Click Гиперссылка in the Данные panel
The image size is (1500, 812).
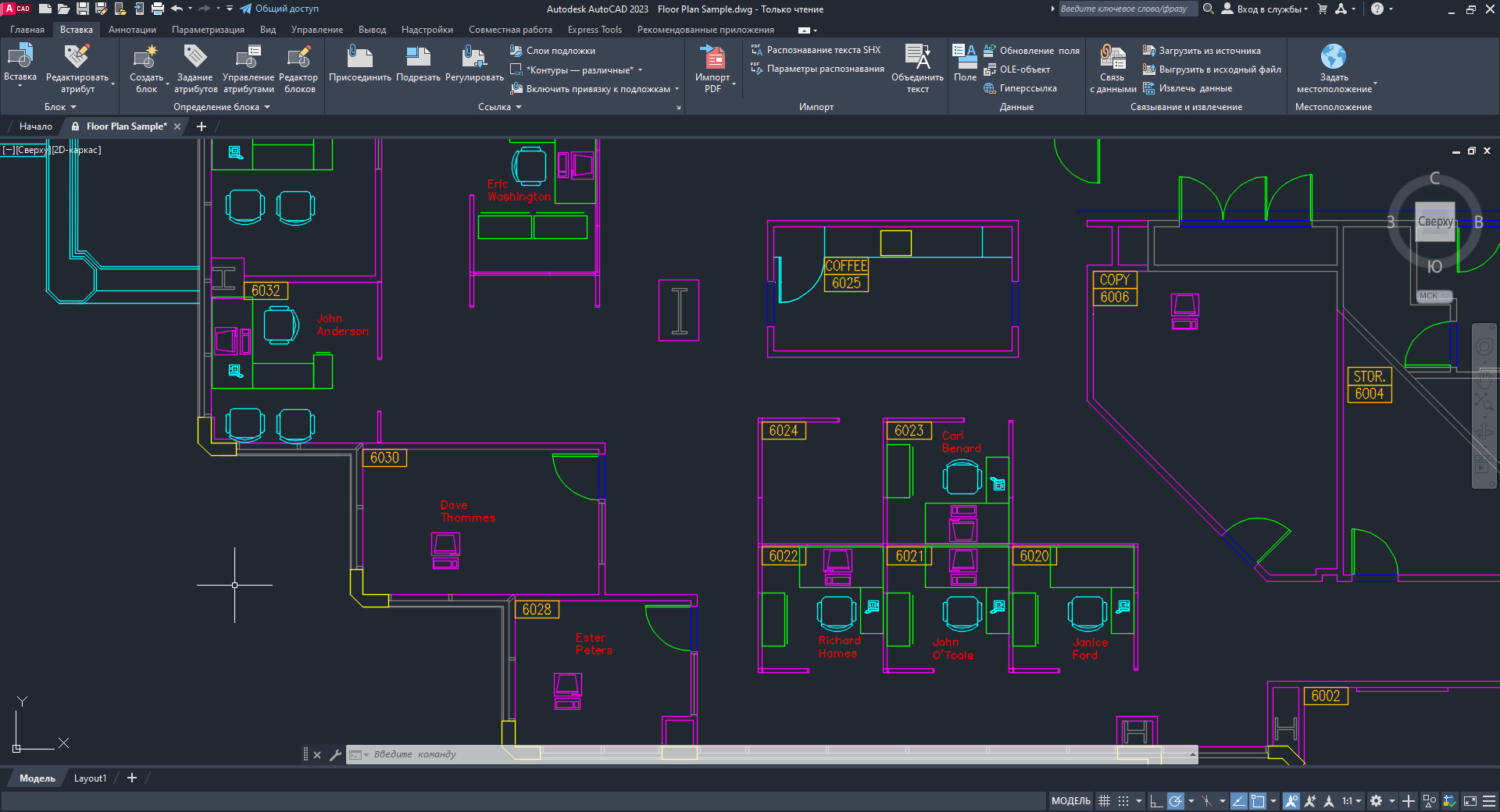point(1027,88)
